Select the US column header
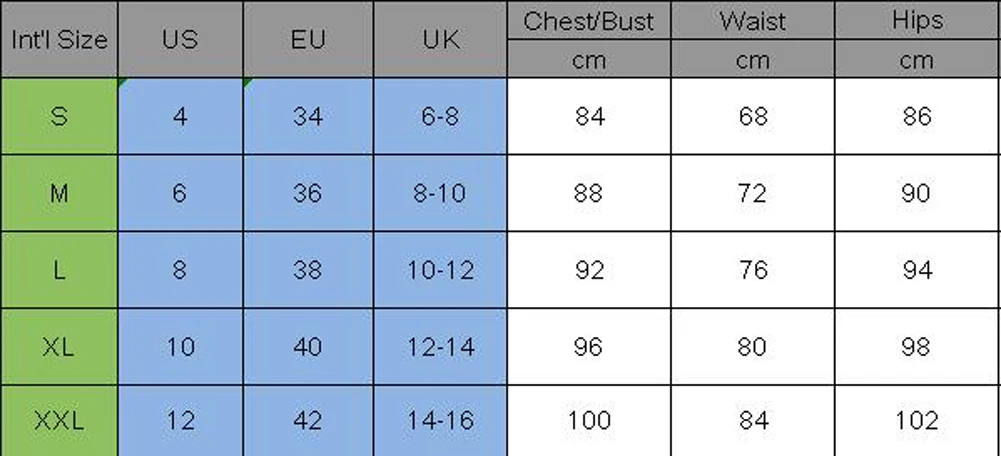 pyautogui.click(x=181, y=40)
